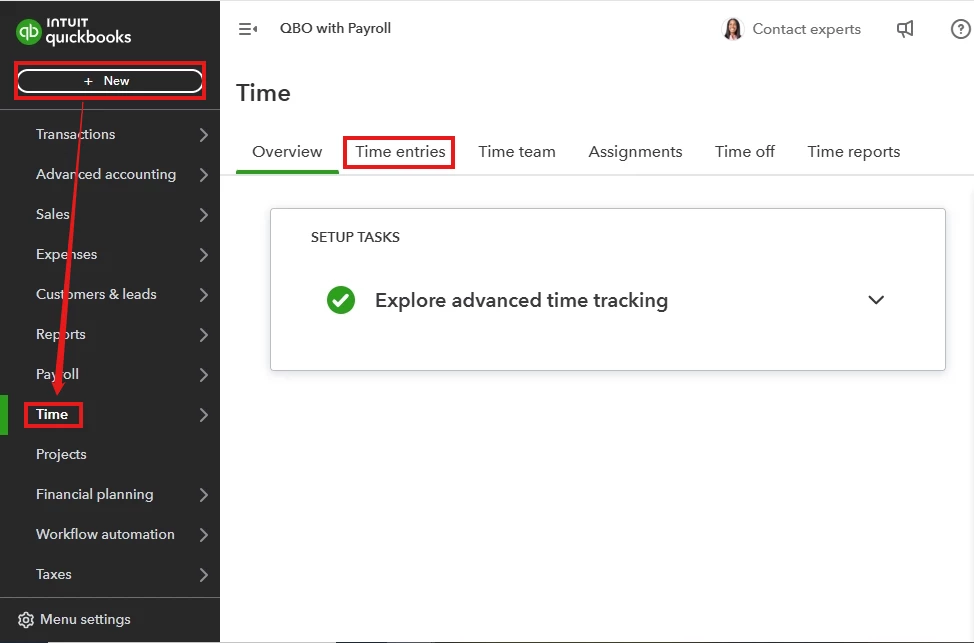Expand Customers & leads chevron
This screenshot has height=643, width=974.
coord(204,294)
